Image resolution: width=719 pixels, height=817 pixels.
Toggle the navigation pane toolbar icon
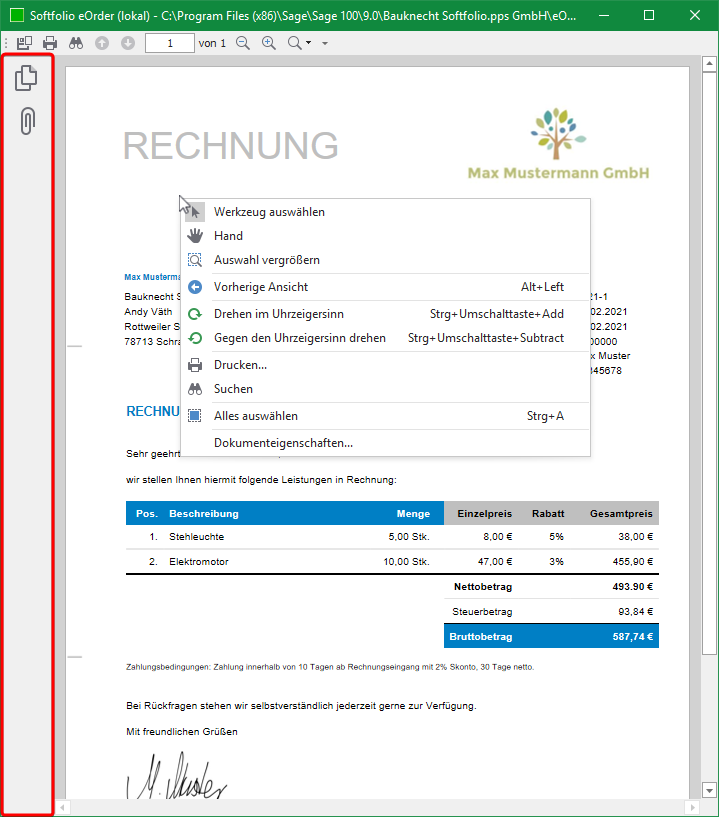click(25, 43)
